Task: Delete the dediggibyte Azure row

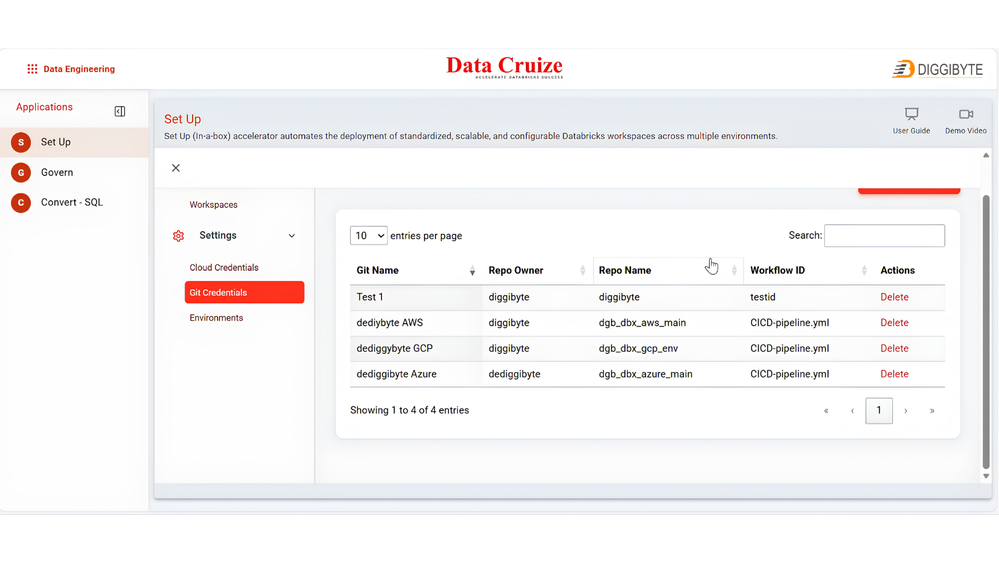Action: point(894,374)
